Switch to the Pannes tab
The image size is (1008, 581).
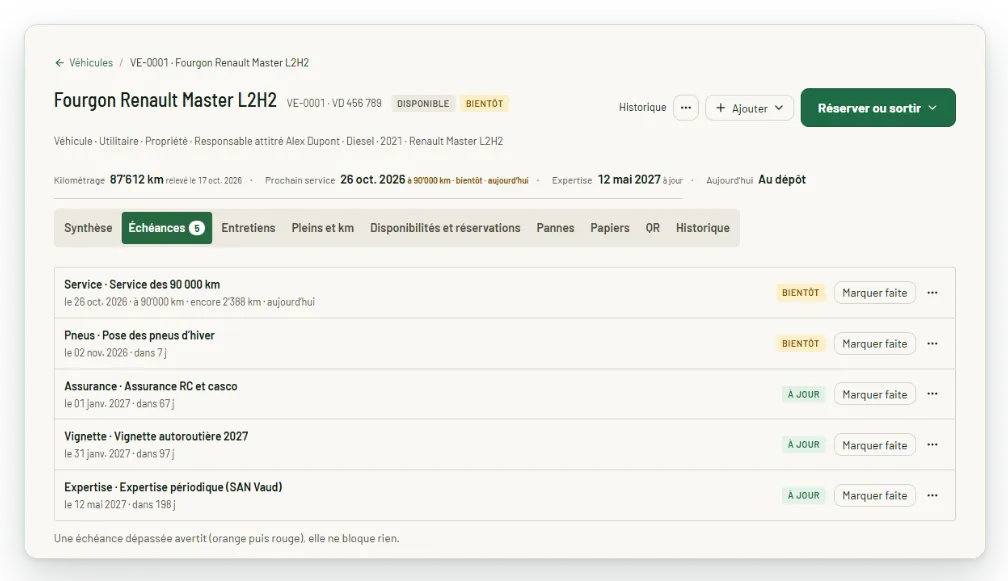coord(555,228)
